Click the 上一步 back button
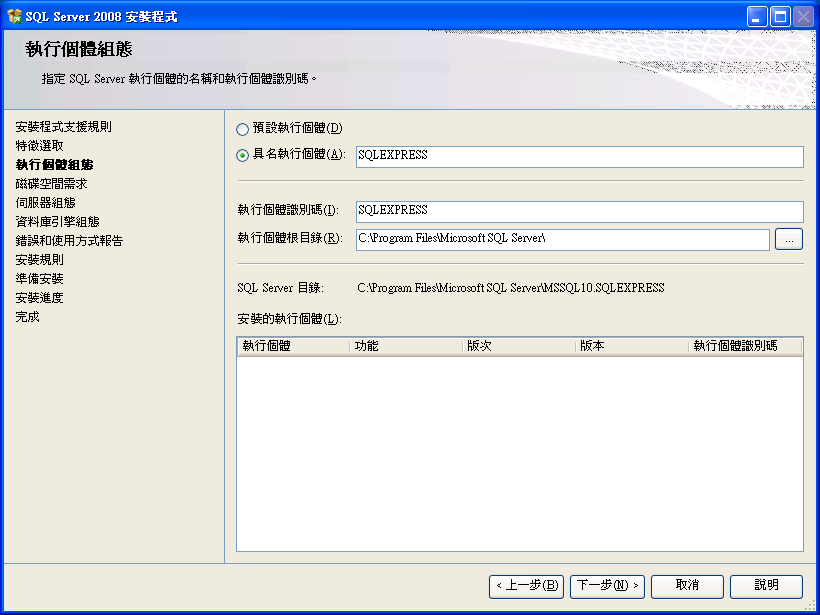 [526, 586]
